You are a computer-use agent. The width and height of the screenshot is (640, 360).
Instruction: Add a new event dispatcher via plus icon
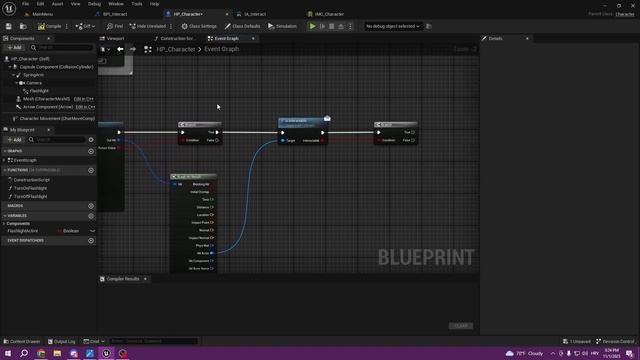[91, 240]
